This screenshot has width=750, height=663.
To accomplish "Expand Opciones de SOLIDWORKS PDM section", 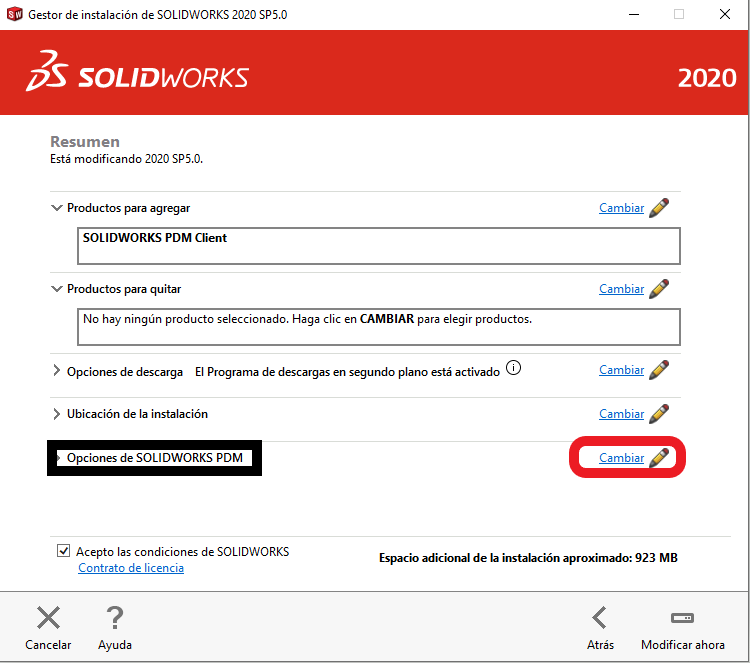I will (x=59, y=458).
